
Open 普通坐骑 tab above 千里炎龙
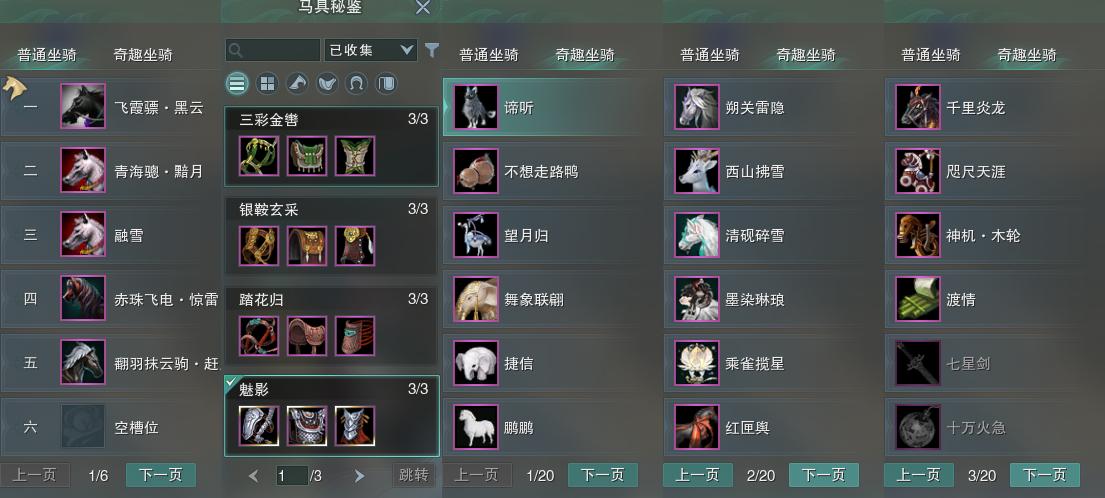point(931,55)
